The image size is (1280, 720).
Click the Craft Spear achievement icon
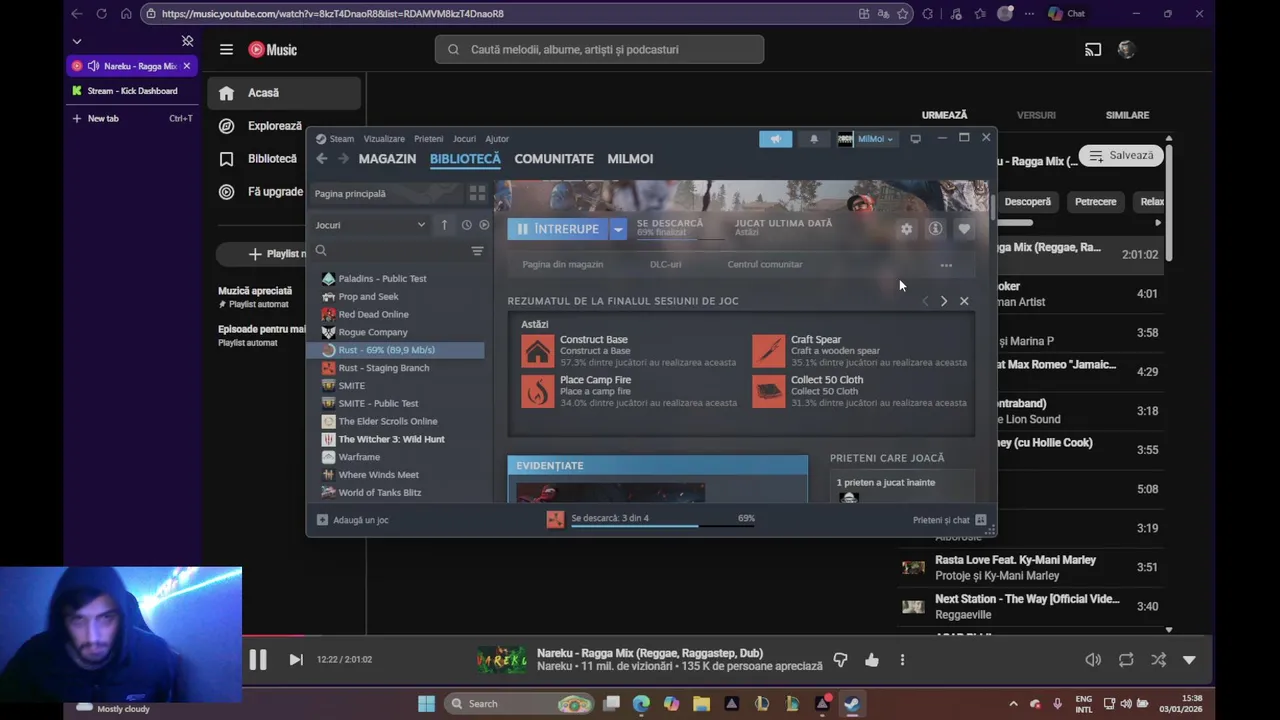coord(768,351)
